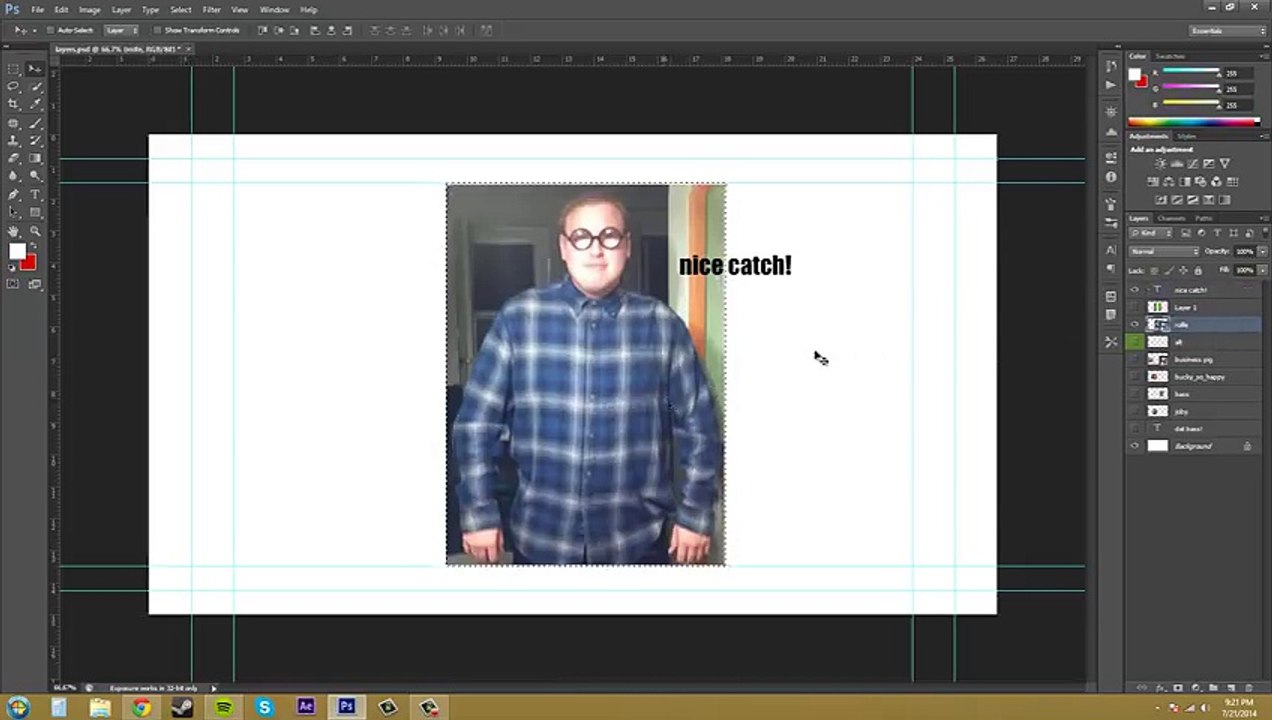
Task: Open the Essentials workspace dropdown
Action: tap(1229, 31)
